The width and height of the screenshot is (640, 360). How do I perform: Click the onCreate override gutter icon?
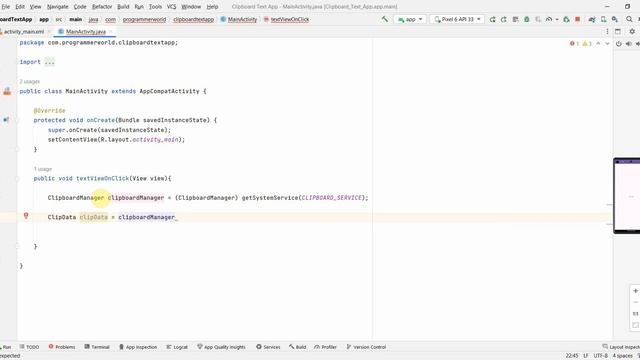tap(6, 120)
